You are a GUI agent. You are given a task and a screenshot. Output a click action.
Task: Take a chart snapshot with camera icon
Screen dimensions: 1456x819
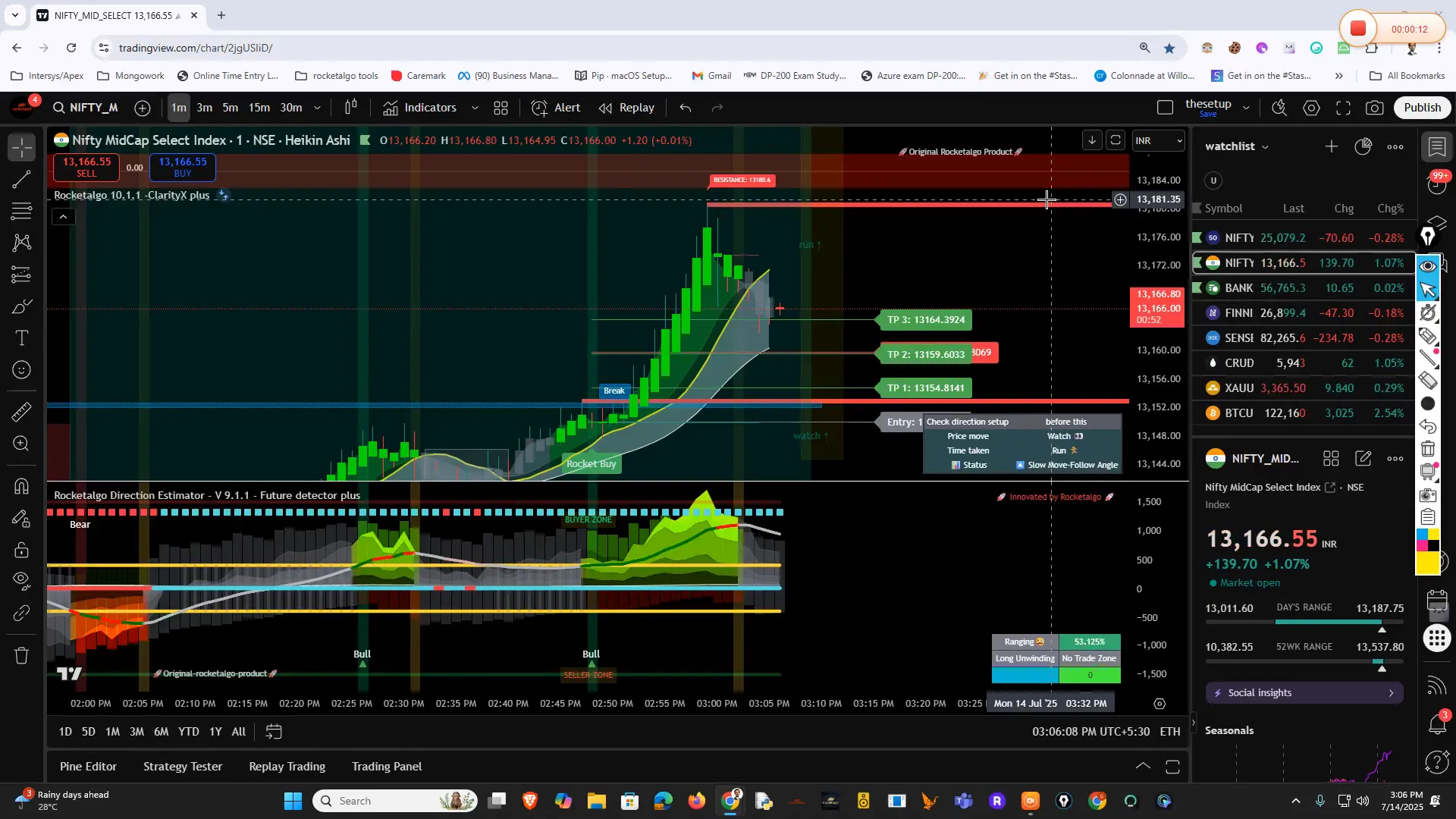tap(1374, 108)
